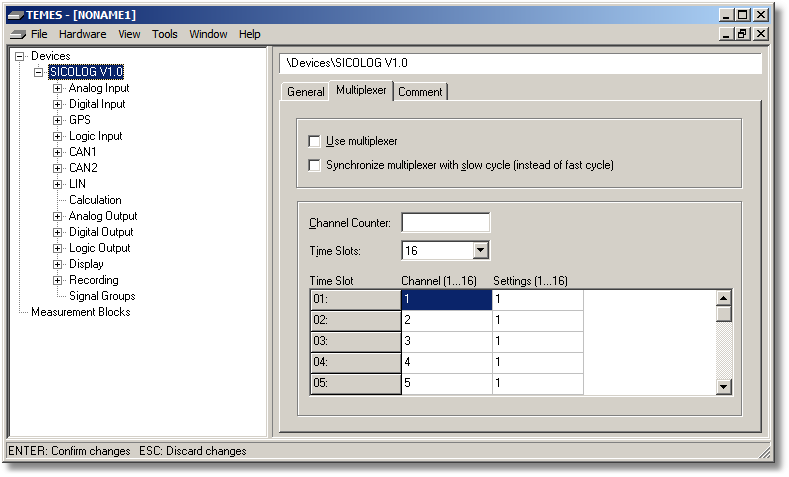The height and width of the screenshot is (477, 789).
Task: Open the File menu
Action: [39, 34]
